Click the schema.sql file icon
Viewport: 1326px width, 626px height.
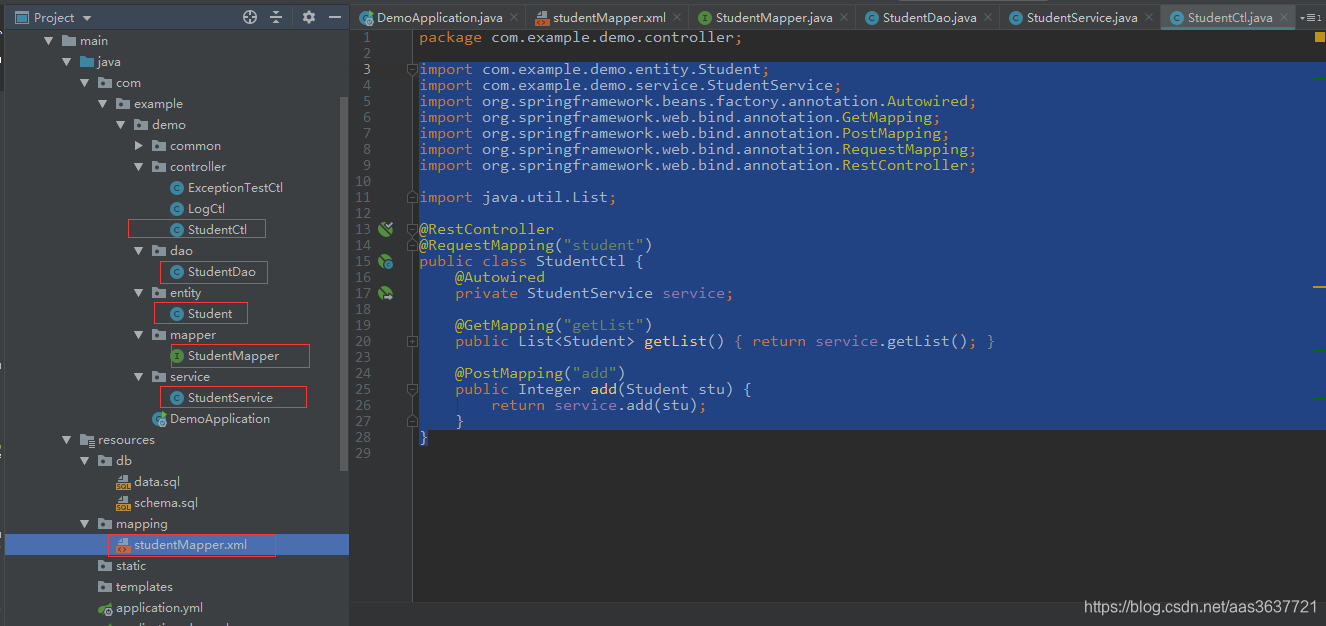[x=124, y=503]
